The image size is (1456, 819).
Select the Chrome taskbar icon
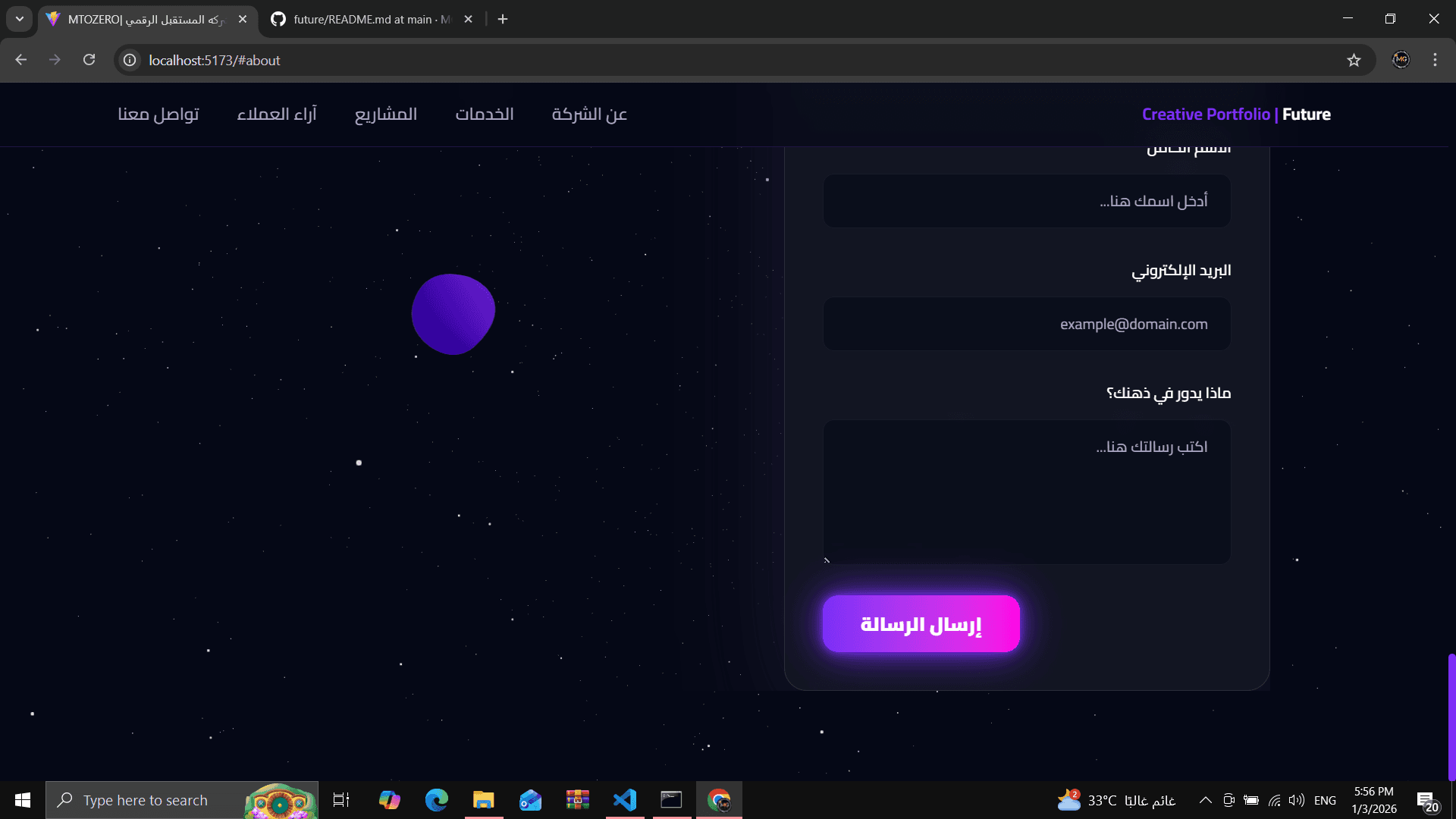click(719, 800)
